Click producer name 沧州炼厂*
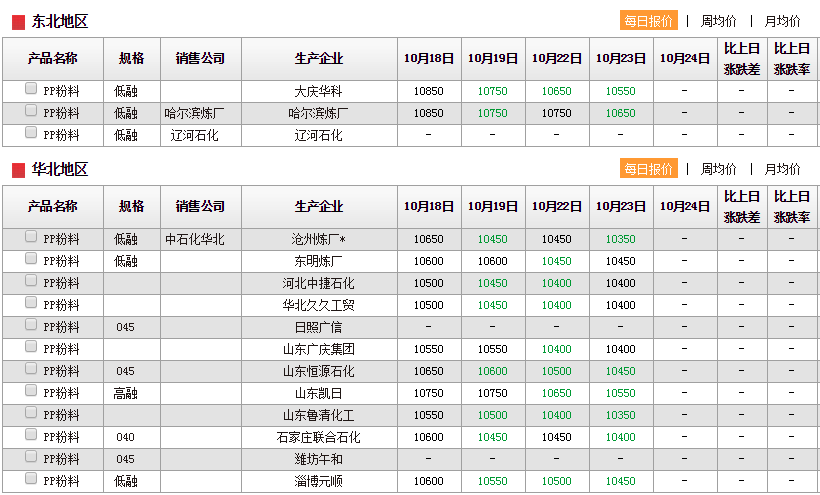This screenshot has width=820, height=495. coord(318,239)
